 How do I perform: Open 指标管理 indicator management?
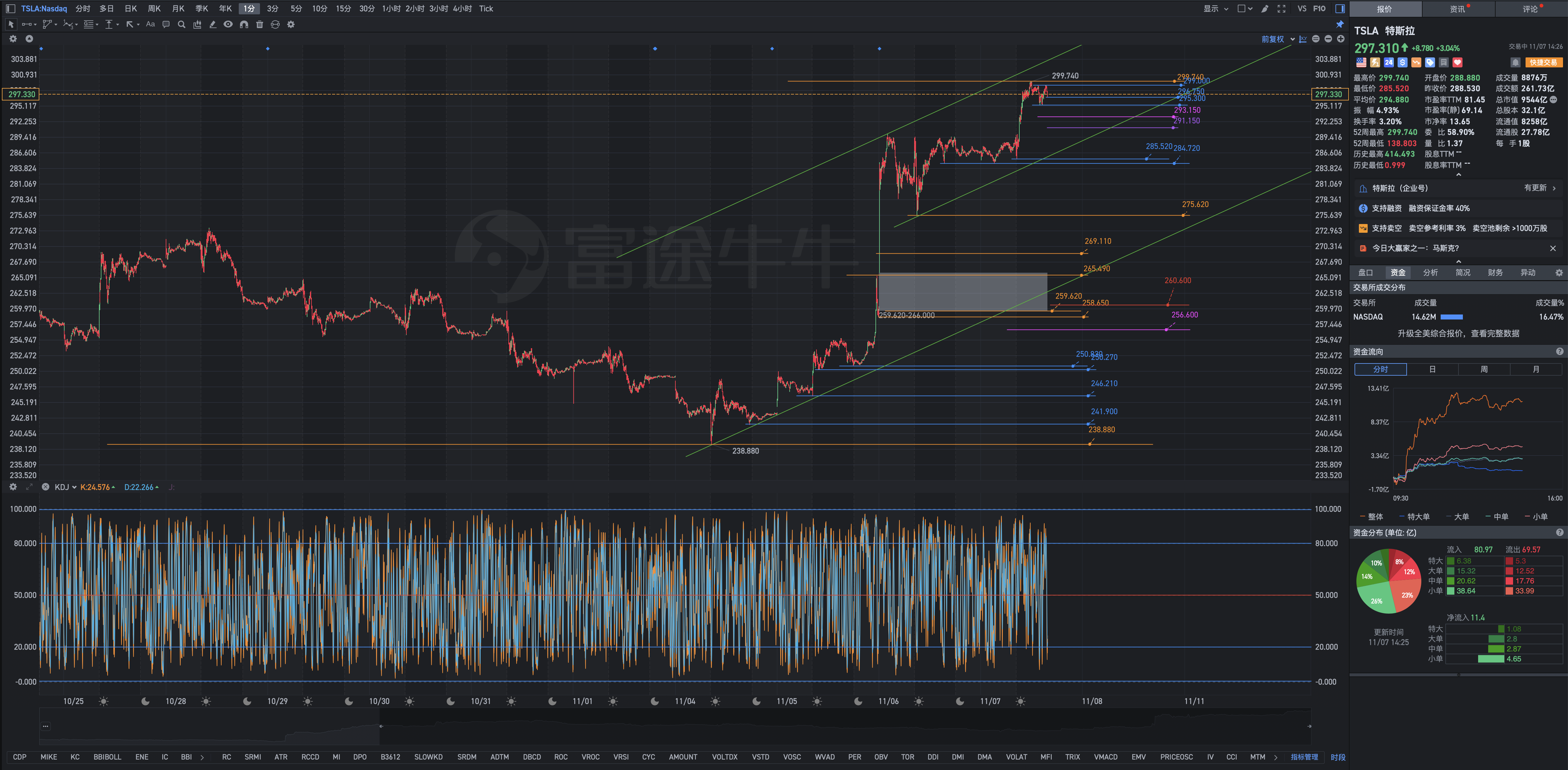(x=1304, y=757)
